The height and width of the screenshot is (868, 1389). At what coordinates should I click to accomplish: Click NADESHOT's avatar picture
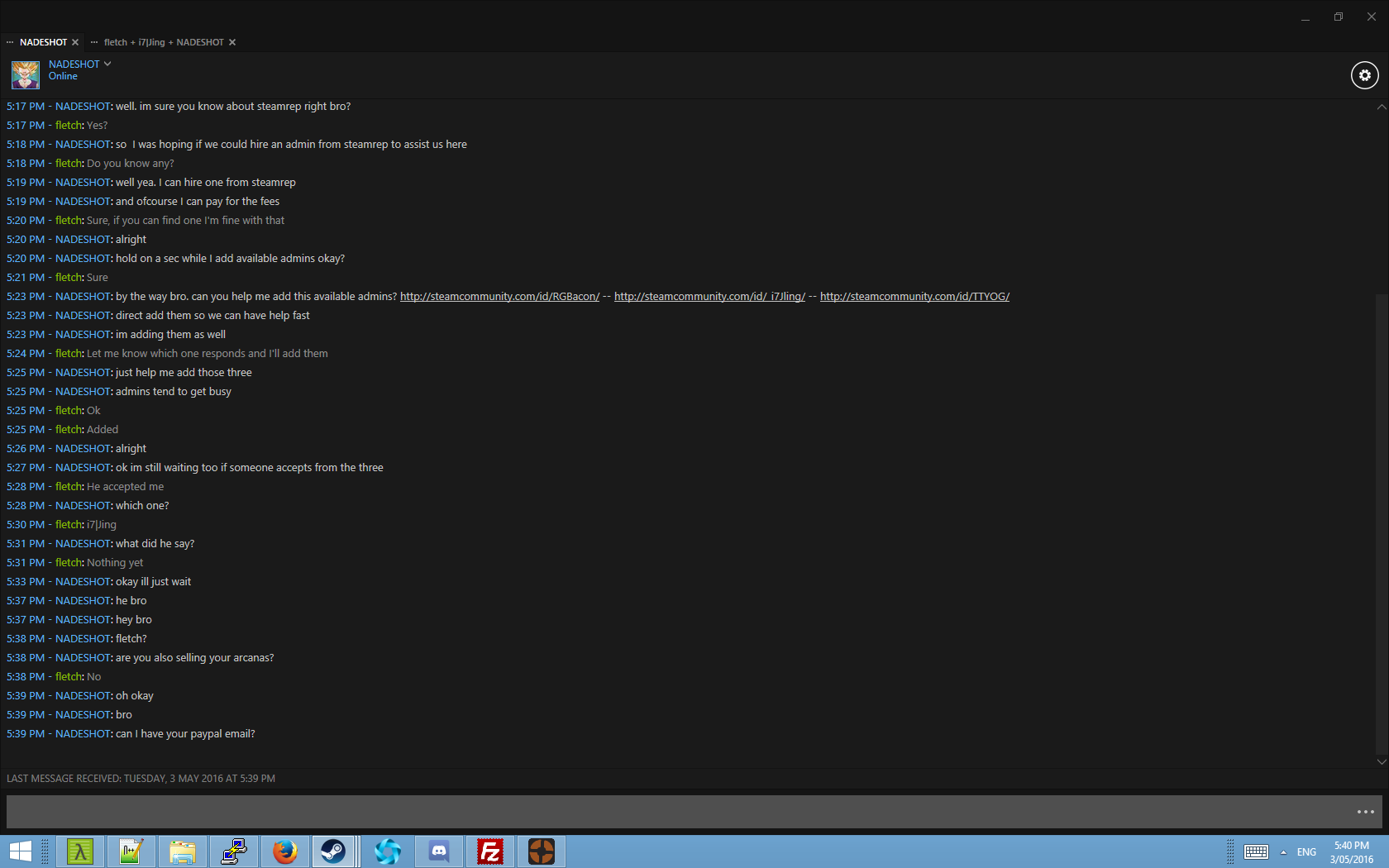coord(25,75)
